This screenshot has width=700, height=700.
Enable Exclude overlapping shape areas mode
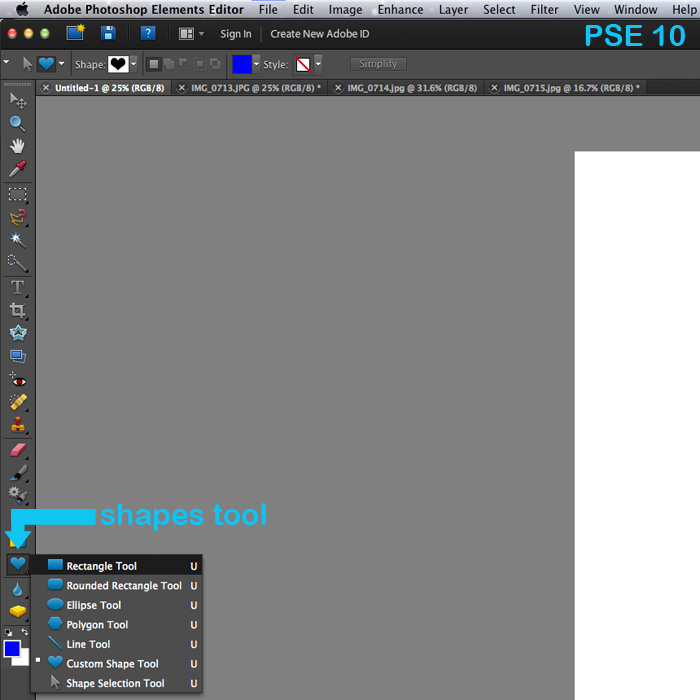pos(215,64)
